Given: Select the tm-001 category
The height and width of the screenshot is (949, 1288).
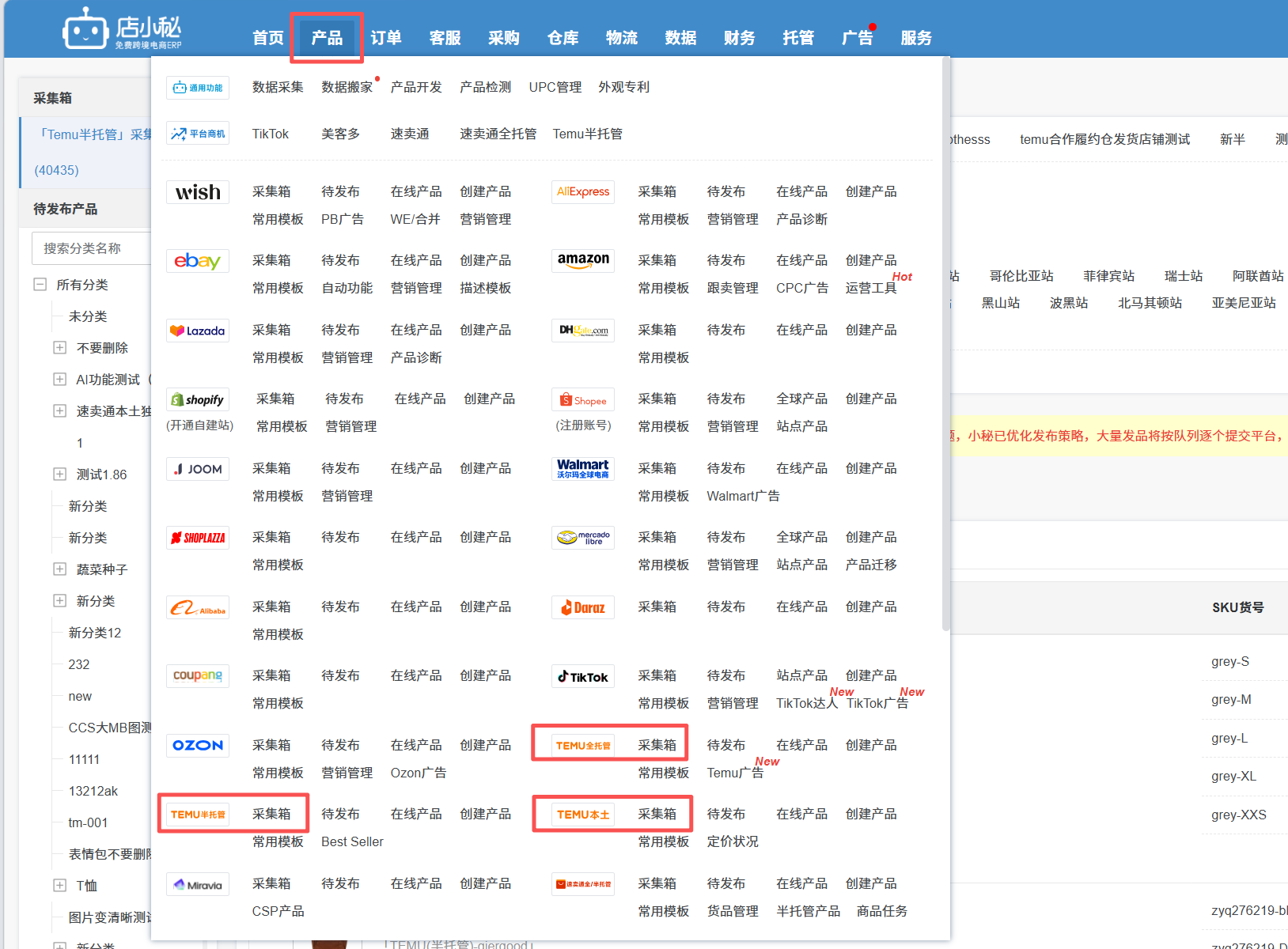Looking at the screenshot, I should click(x=88, y=822).
